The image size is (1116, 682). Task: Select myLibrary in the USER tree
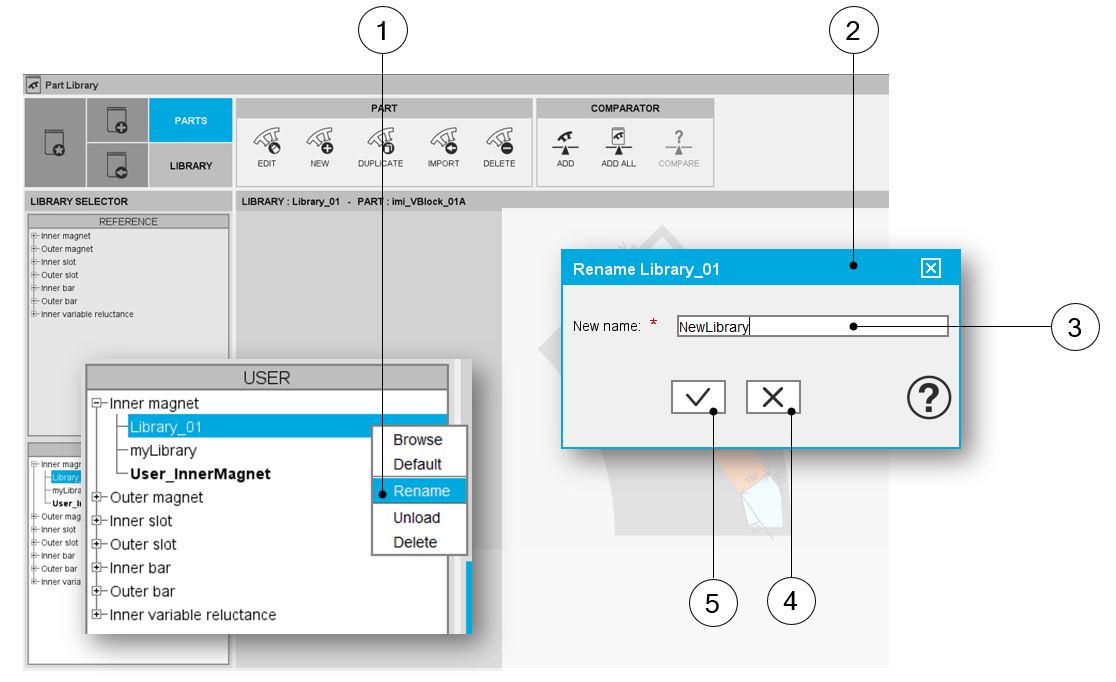163,451
